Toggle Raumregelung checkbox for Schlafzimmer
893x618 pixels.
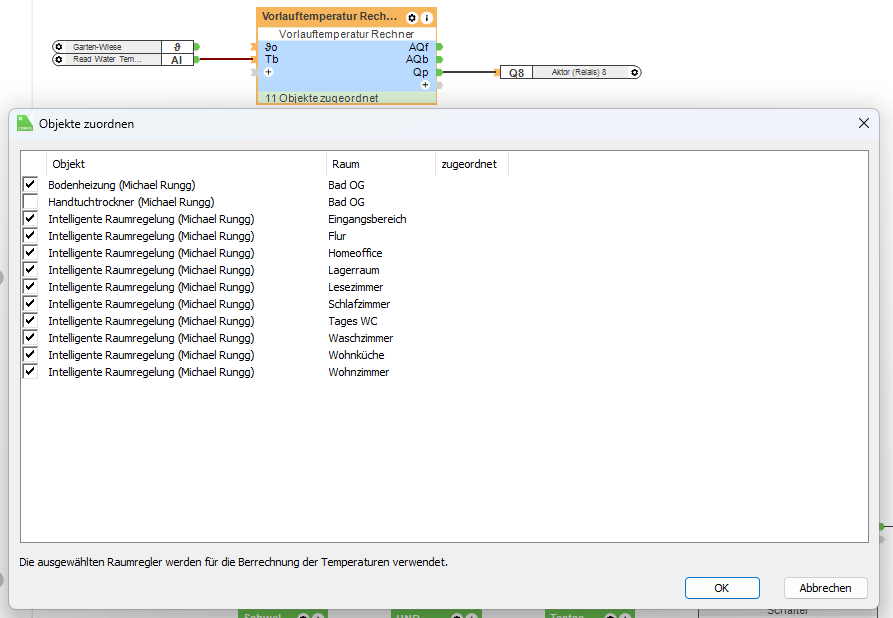click(x=30, y=304)
